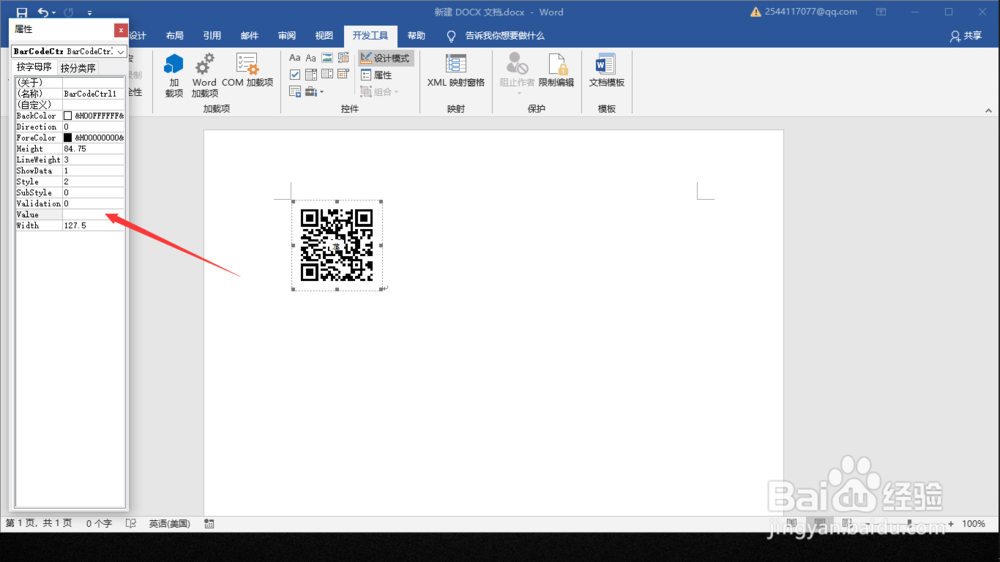Toggle 设计模式 design mode

point(385,58)
